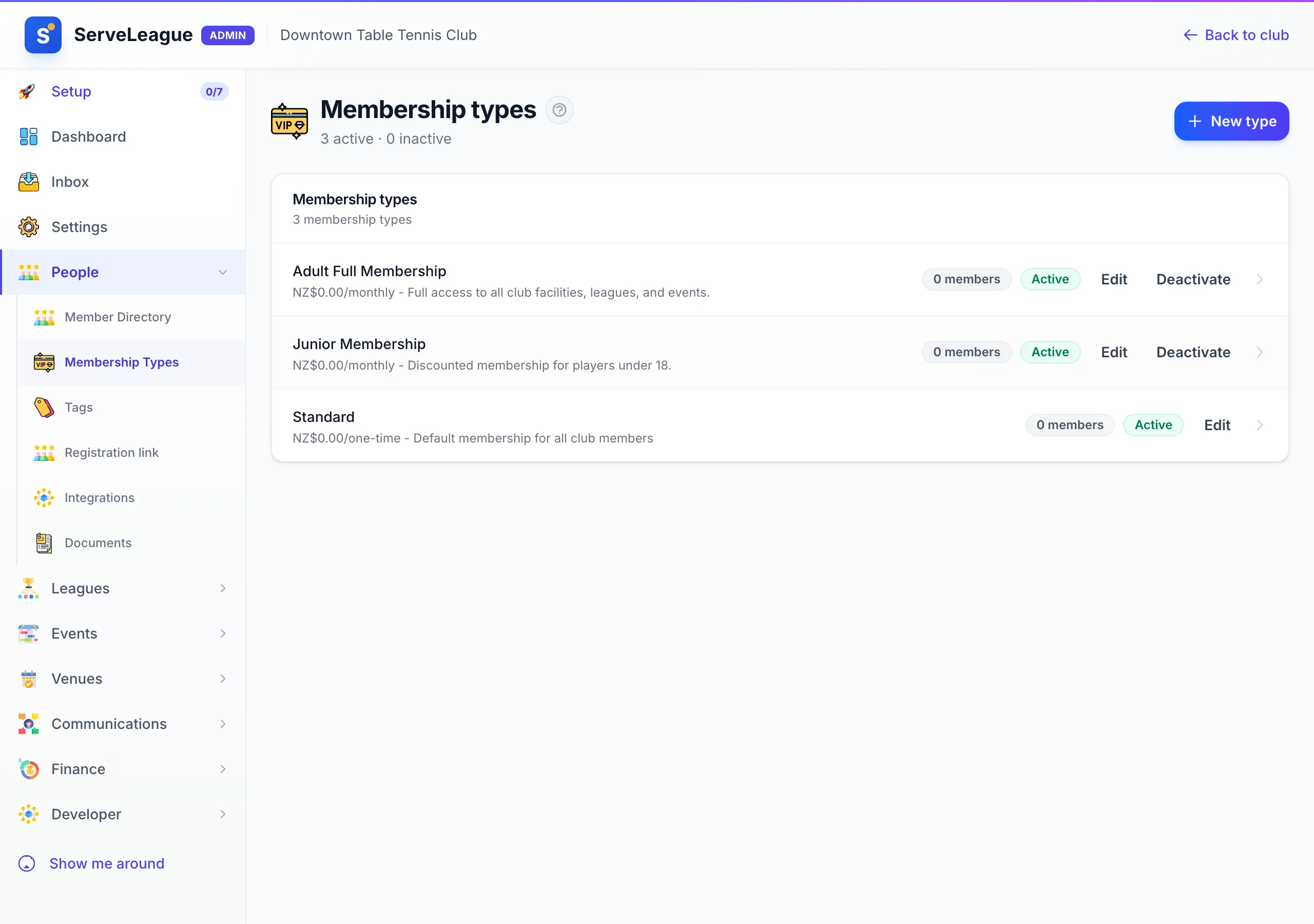Click the Downtown Table Tennis Club name
The image size is (1314, 924).
point(378,35)
